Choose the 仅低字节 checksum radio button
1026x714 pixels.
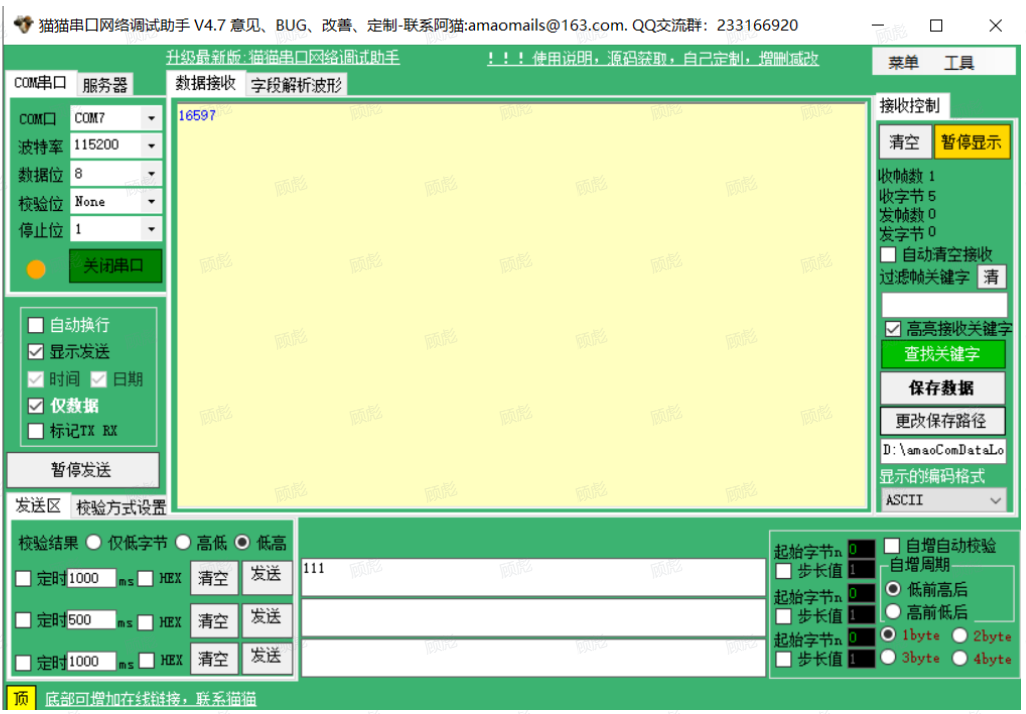[x=94, y=543]
